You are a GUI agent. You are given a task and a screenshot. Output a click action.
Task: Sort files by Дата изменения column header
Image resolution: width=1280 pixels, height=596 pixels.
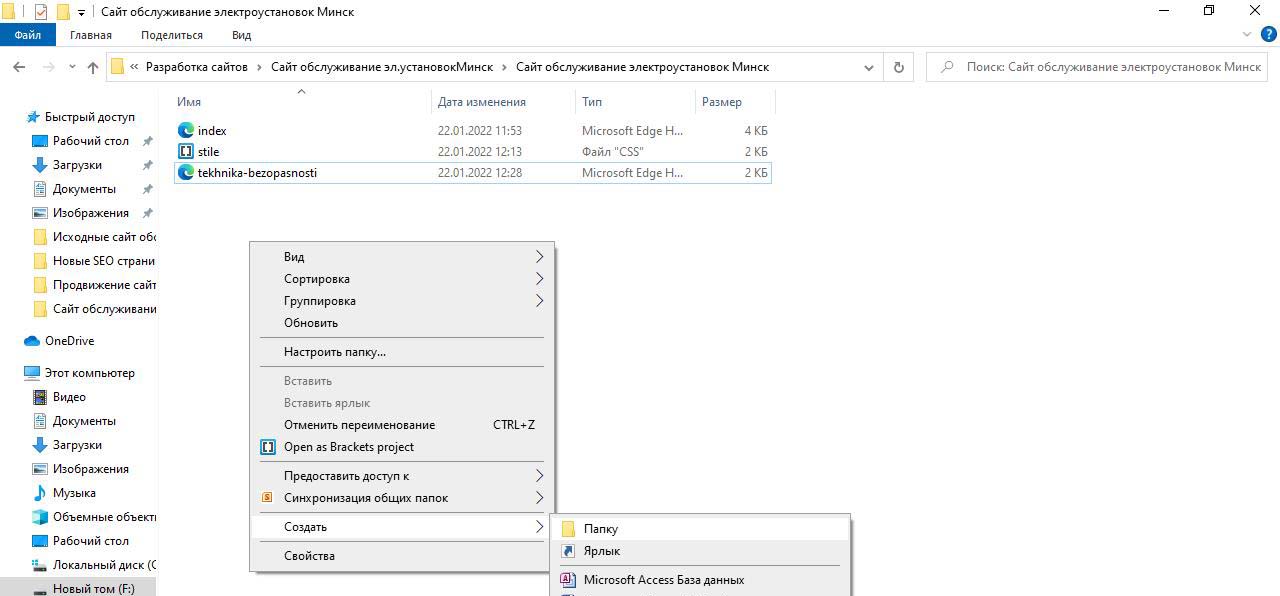481,102
